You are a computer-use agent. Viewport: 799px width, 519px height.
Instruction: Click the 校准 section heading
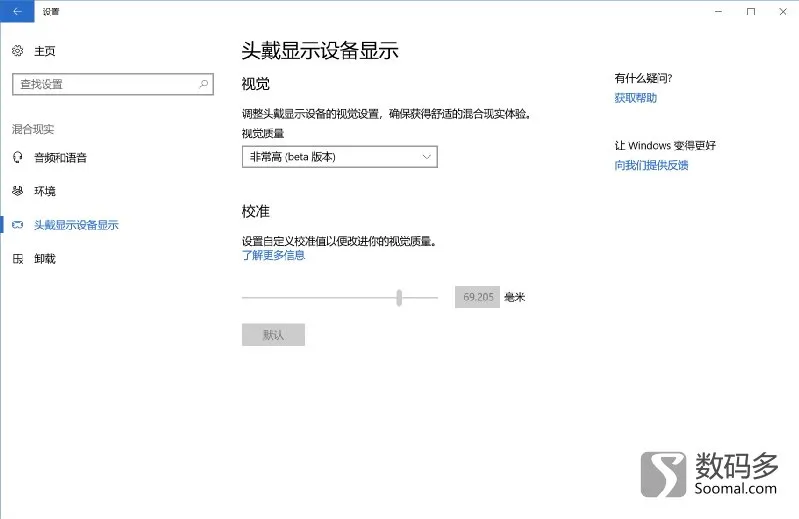pyautogui.click(x=256, y=211)
